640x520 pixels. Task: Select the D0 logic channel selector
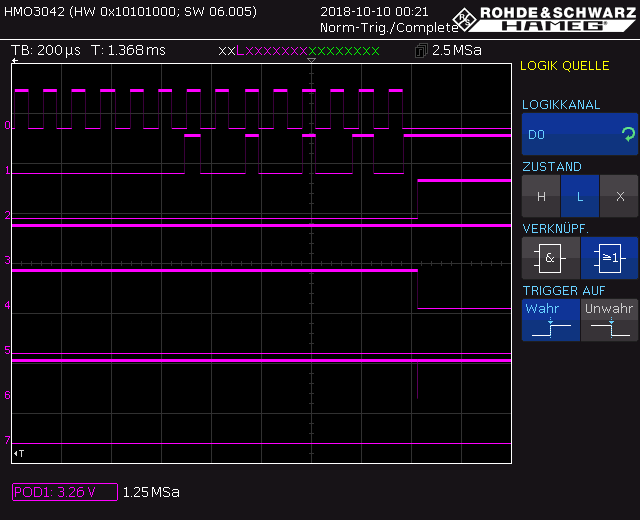pyautogui.click(x=580, y=134)
